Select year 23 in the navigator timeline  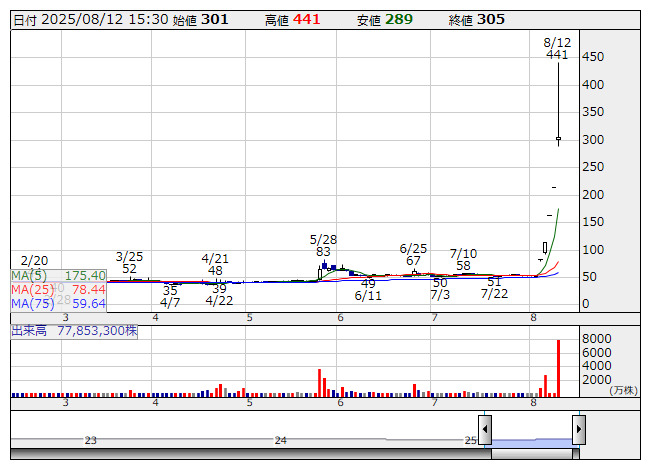tap(91, 440)
